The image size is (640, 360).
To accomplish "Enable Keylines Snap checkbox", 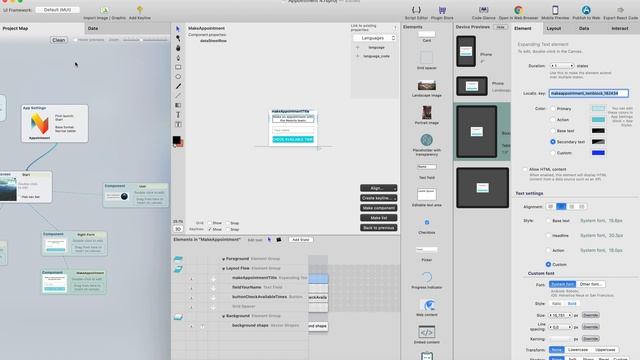I will pos(228,229).
